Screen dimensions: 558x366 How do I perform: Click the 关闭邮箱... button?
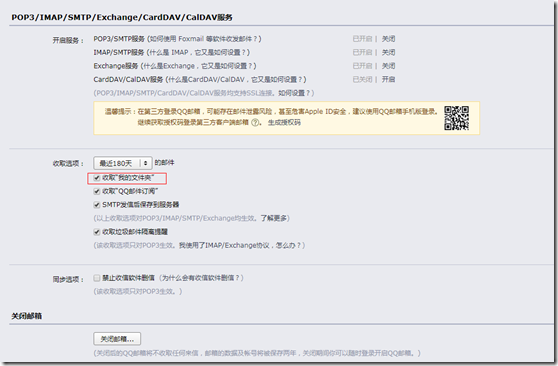(x=117, y=339)
